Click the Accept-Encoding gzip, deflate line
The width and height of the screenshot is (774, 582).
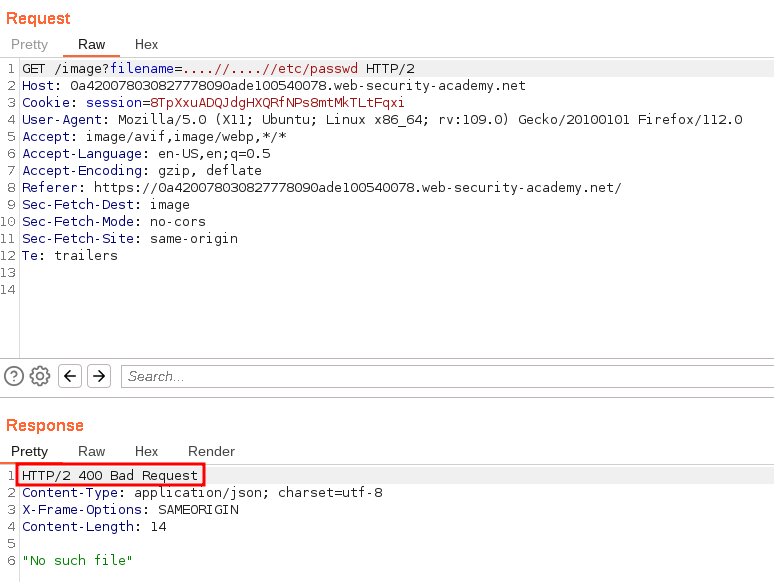142,171
